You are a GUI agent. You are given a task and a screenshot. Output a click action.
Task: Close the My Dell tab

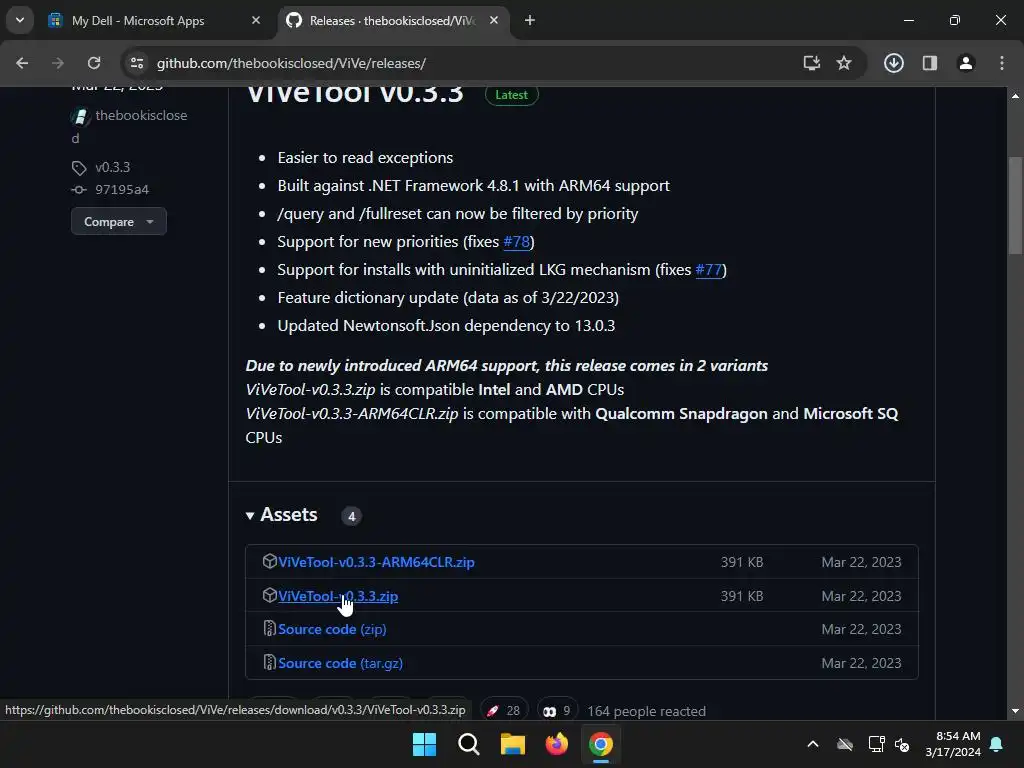(x=256, y=20)
